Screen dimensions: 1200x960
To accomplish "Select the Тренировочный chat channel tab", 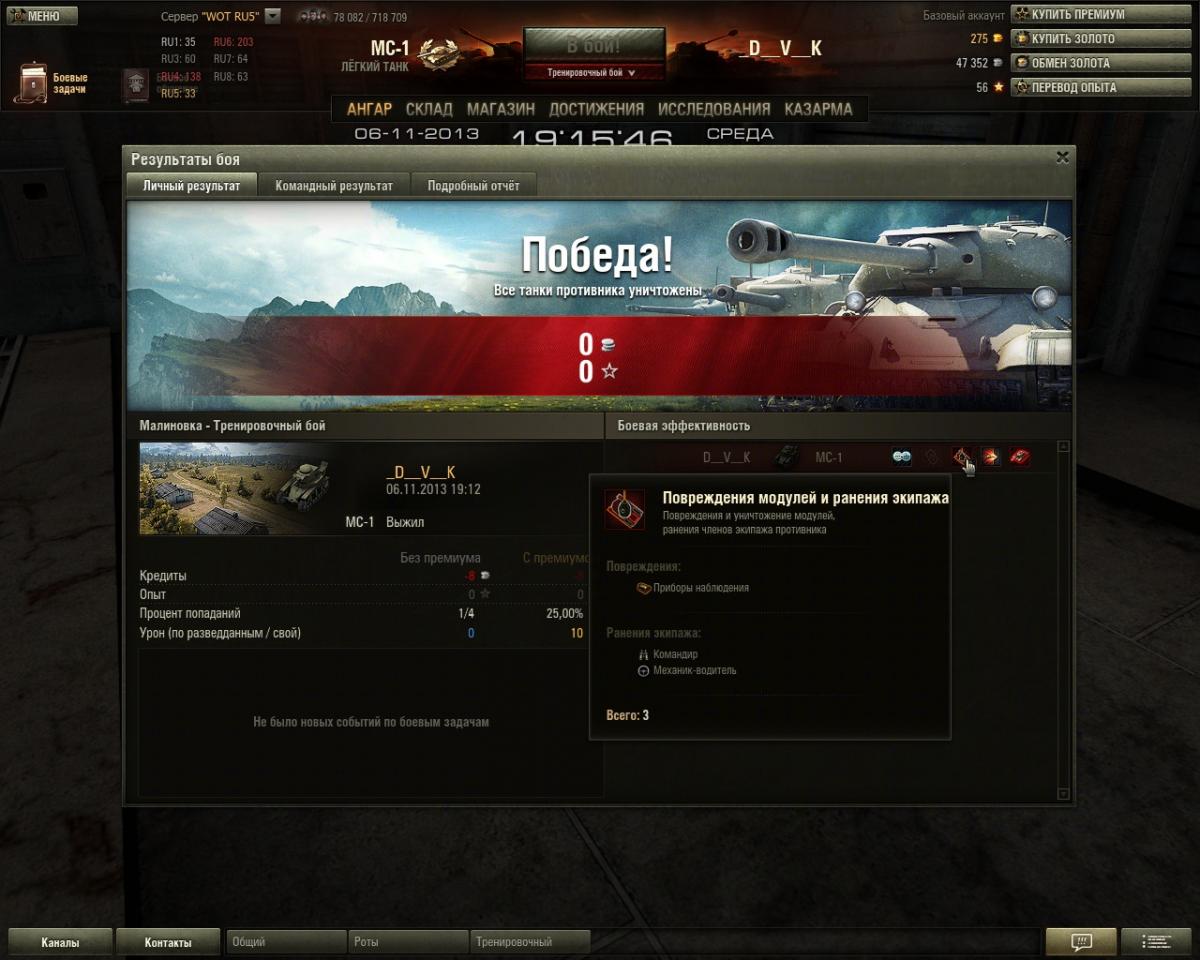I will click(x=530, y=942).
